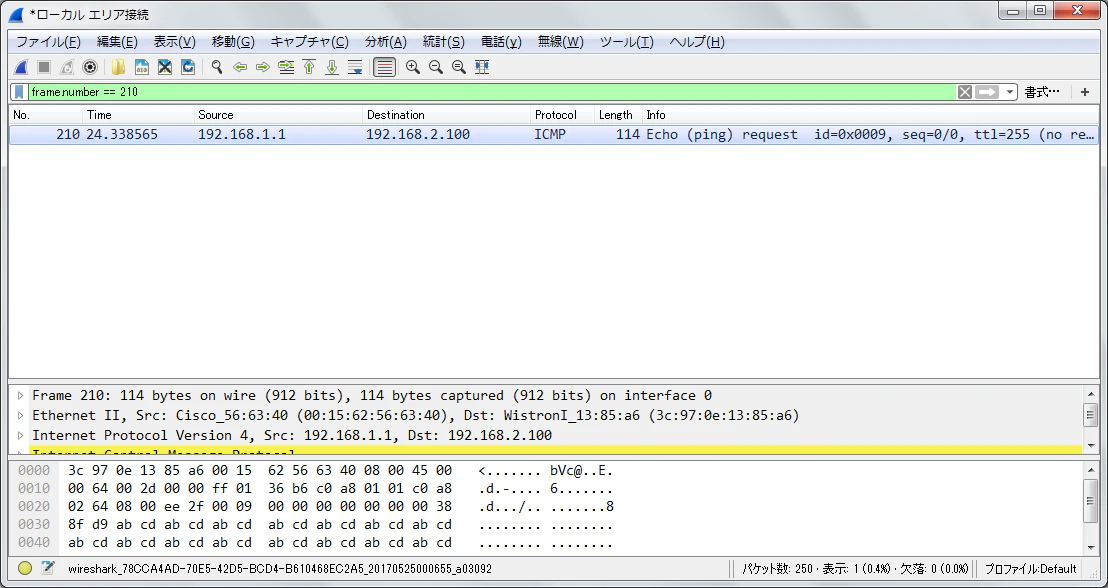This screenshot has width=1108, height=588.
Task: Jump to the first packet
Action: point(309,67)
